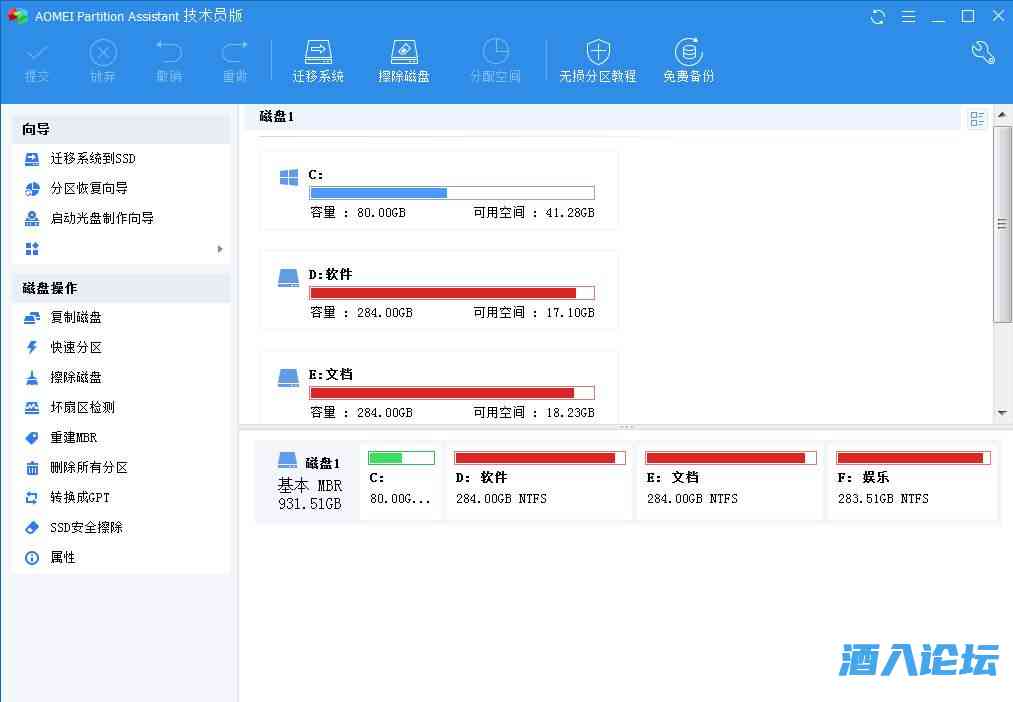Click 启动光盘制作向导 in sidebar

pos(102,218)
